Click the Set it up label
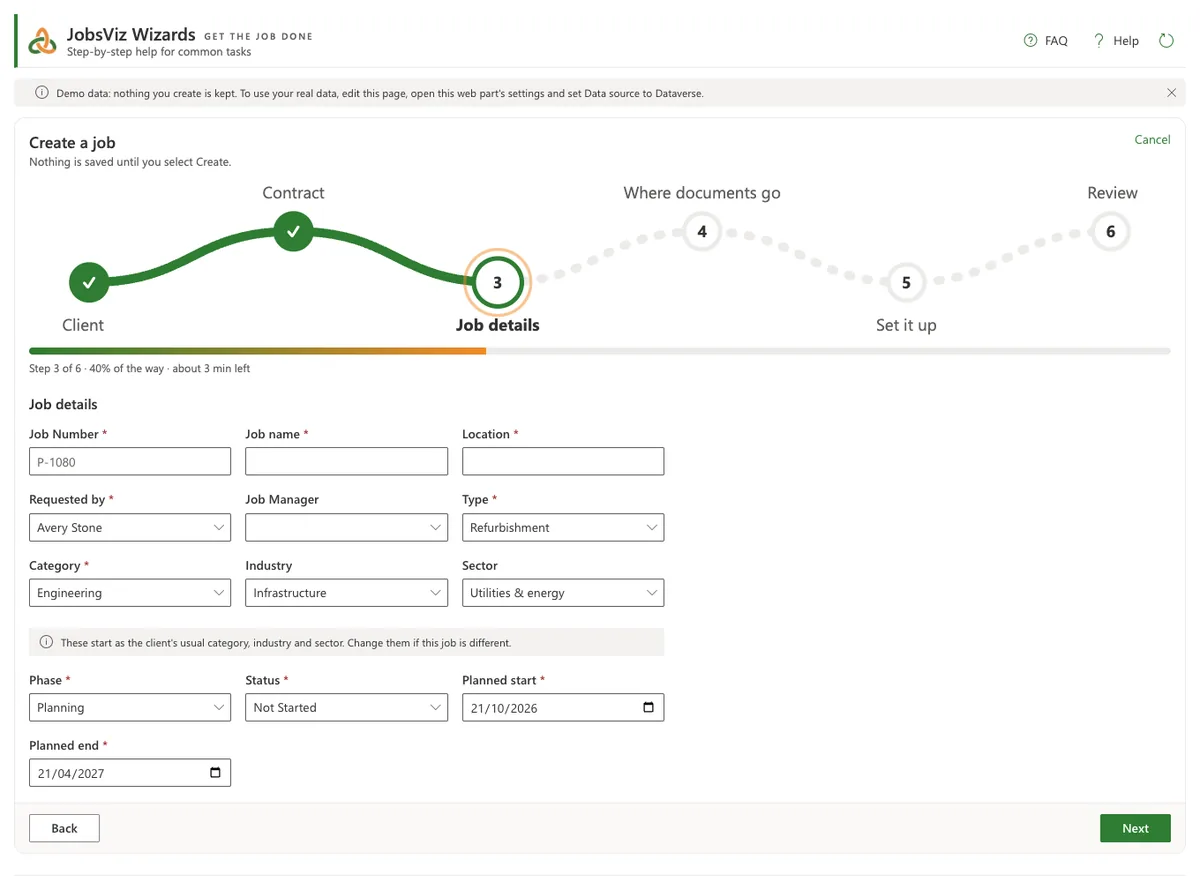 [906, 325]
